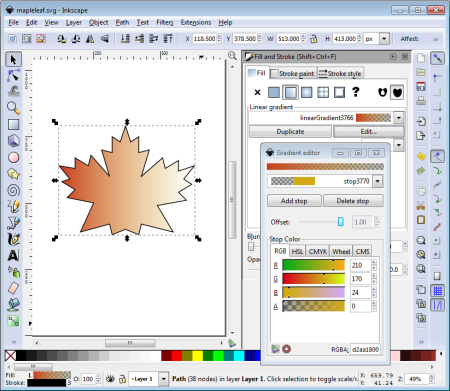Screen dimensions: 450x391
Task: Expand the Affect toolbar overflow chevron
Action: [x=436, y=39]
